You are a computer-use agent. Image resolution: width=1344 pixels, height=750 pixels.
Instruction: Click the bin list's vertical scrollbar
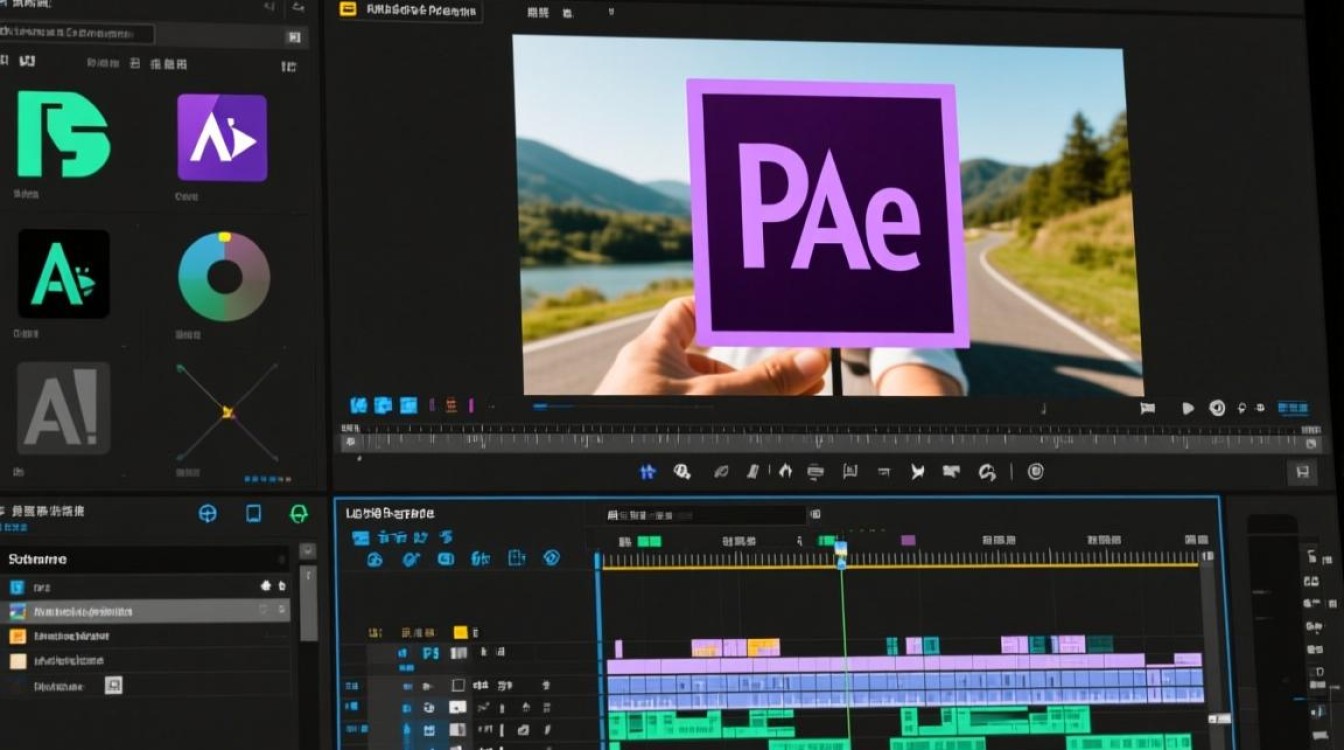308,603
